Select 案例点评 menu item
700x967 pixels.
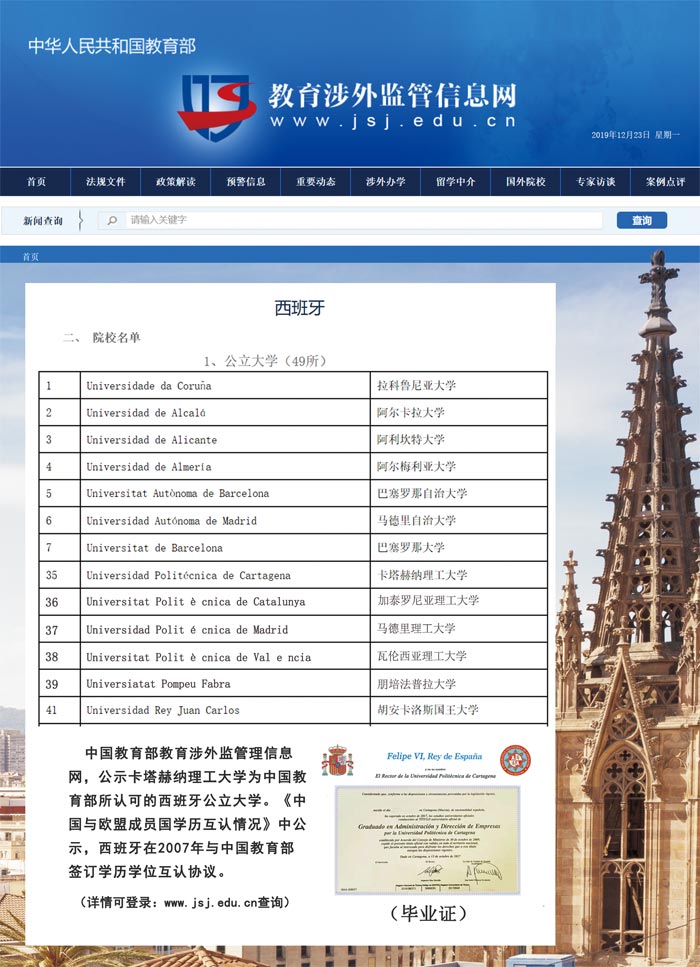click(x=665, y=182)
